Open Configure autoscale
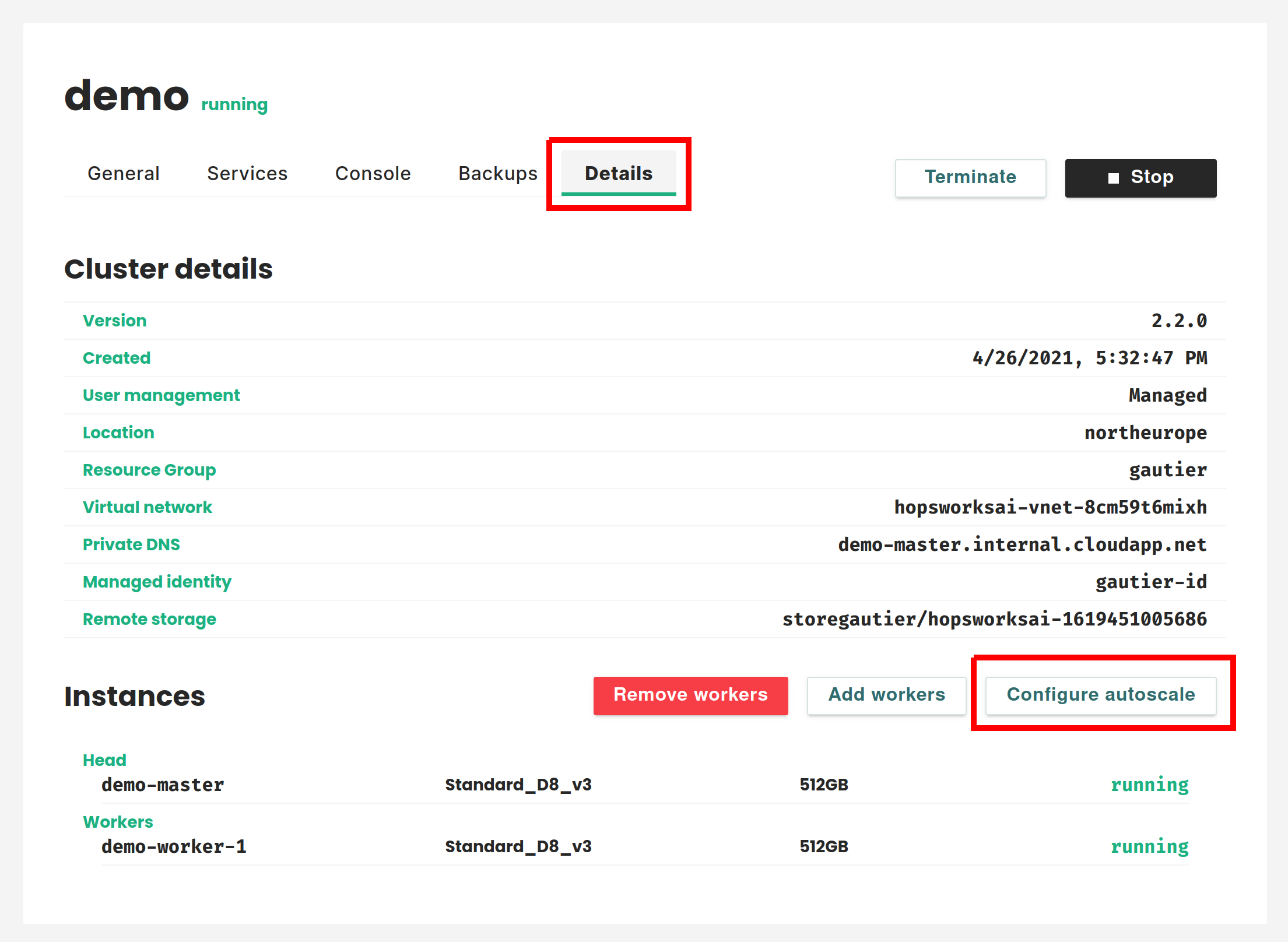Image resolution: width=1288 pixels, height=942 pixels. 1101,695
